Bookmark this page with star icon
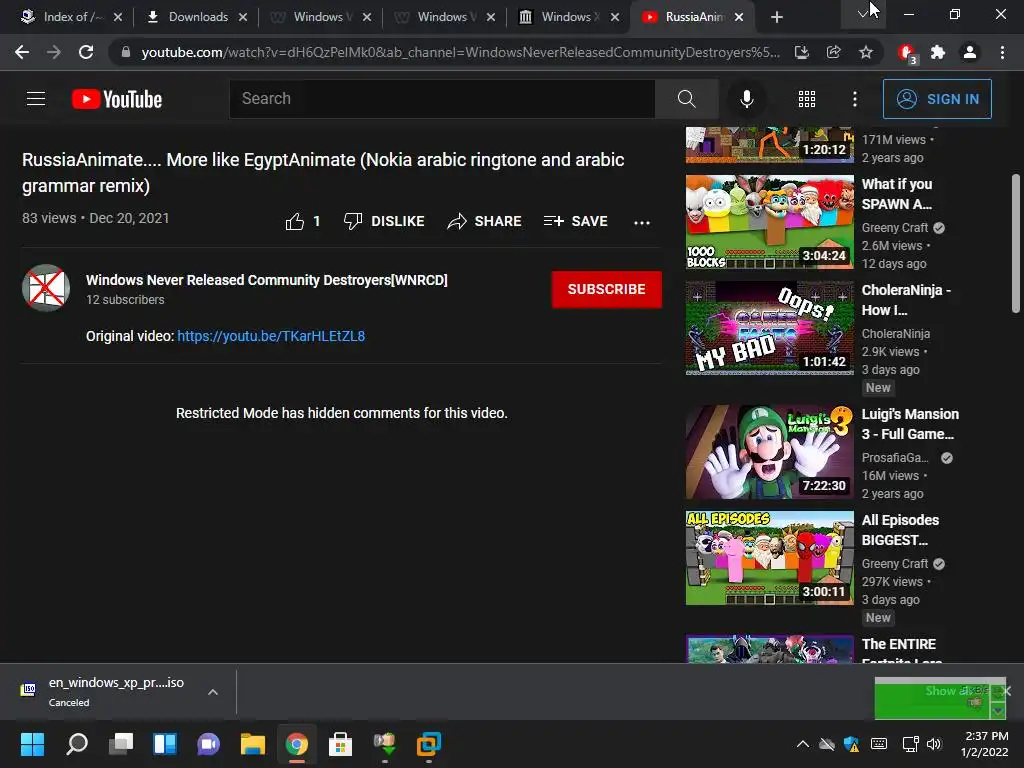1024x768 pixels. coord(866,52)
